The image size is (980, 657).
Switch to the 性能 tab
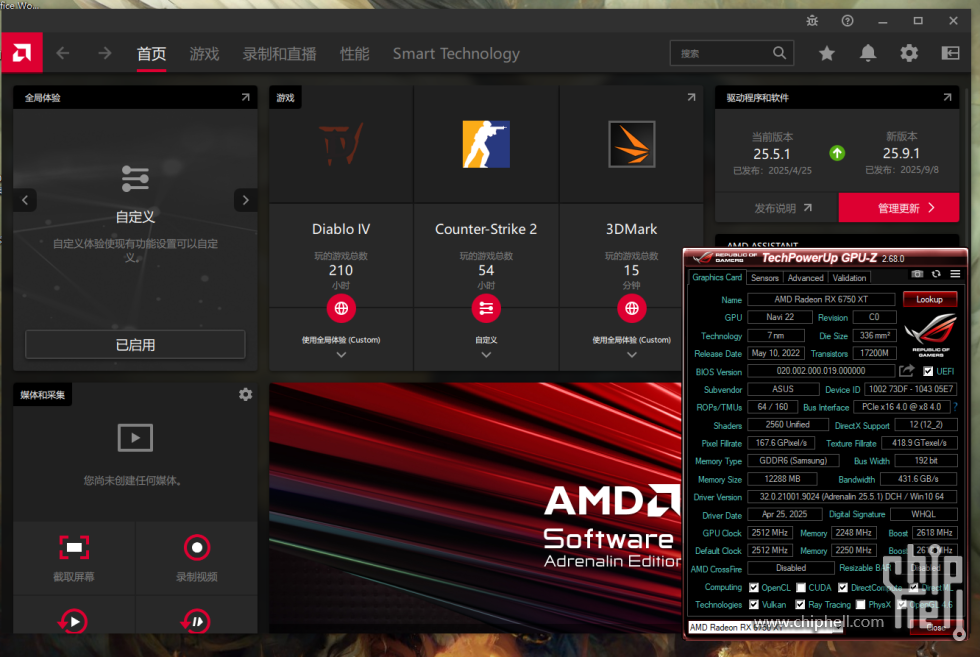354,54
